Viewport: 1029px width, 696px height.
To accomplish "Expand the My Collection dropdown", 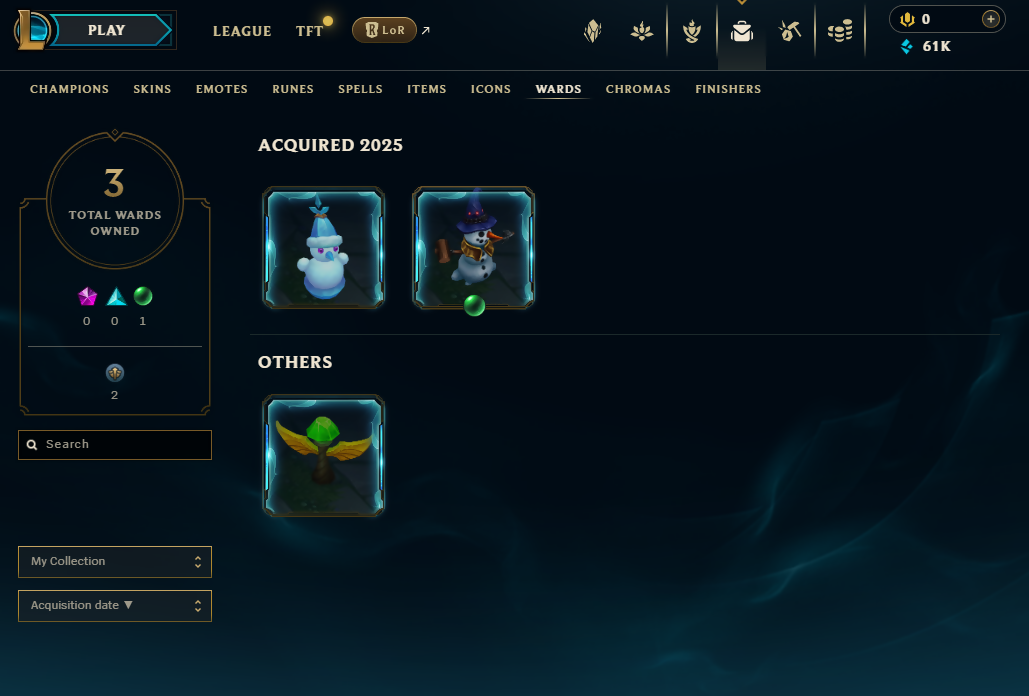I will 115,562.
